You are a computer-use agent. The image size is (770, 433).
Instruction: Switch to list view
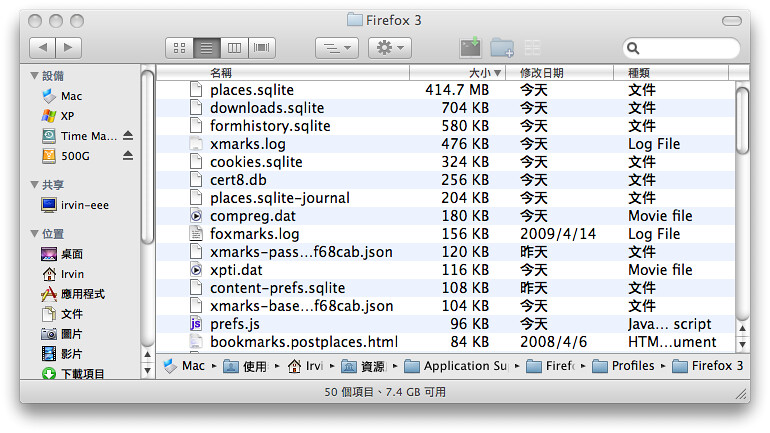pyautogui.click(x=207, y=48)
